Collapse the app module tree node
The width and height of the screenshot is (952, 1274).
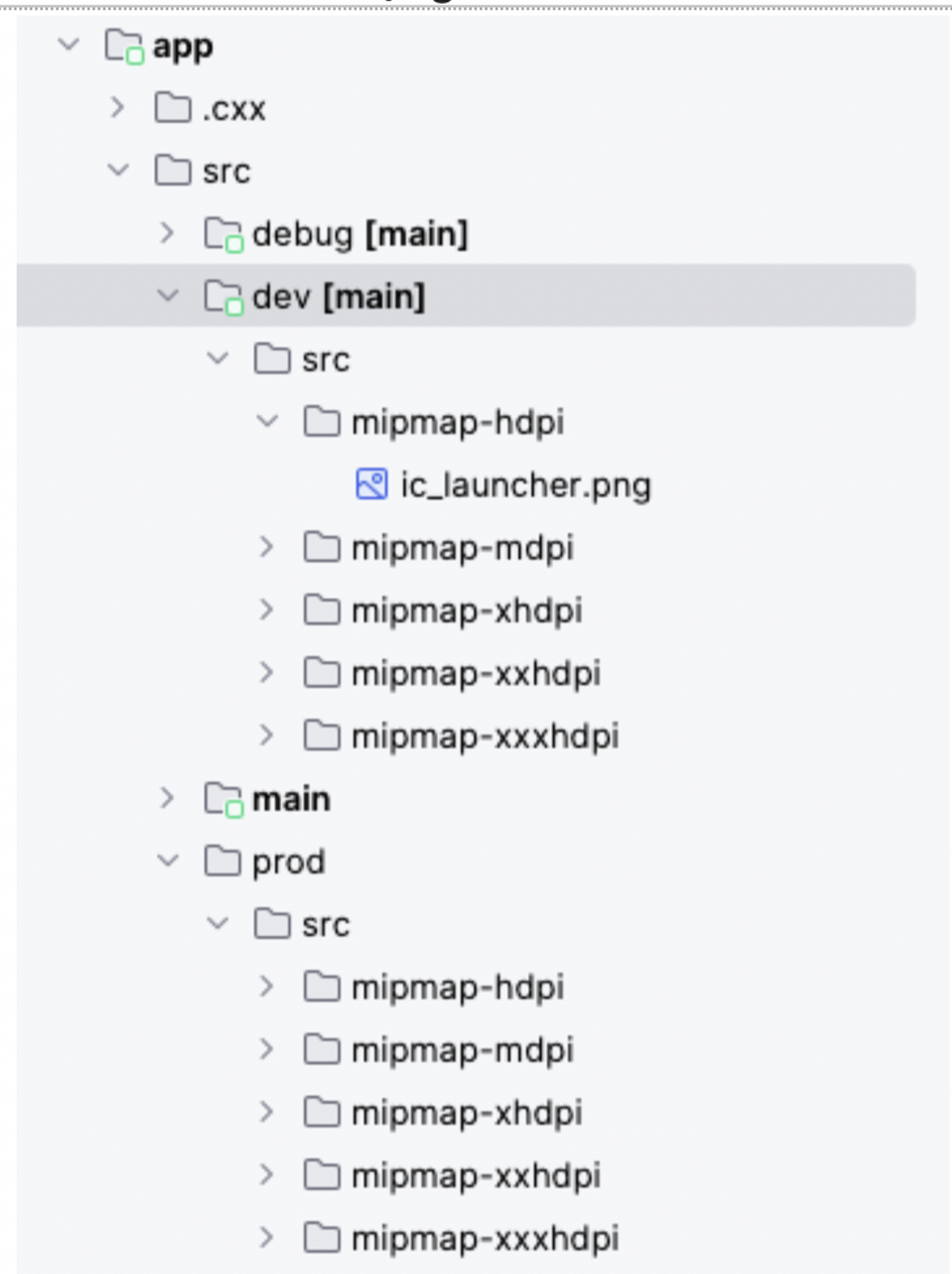pyautogui.click(x=69, y=46)
